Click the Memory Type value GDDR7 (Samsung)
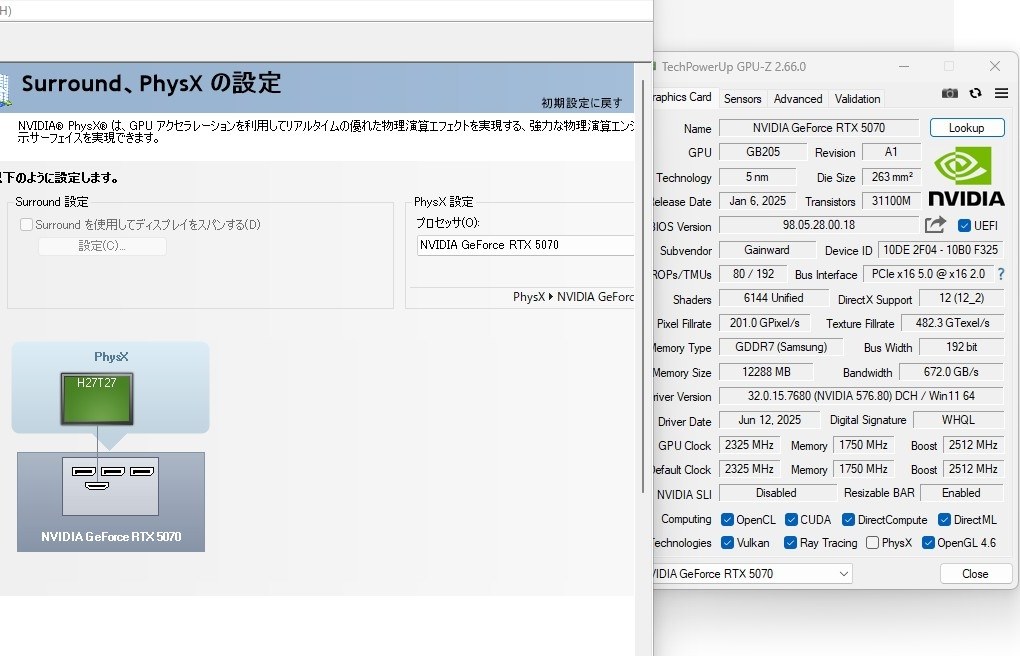 (x=781, y=348)
